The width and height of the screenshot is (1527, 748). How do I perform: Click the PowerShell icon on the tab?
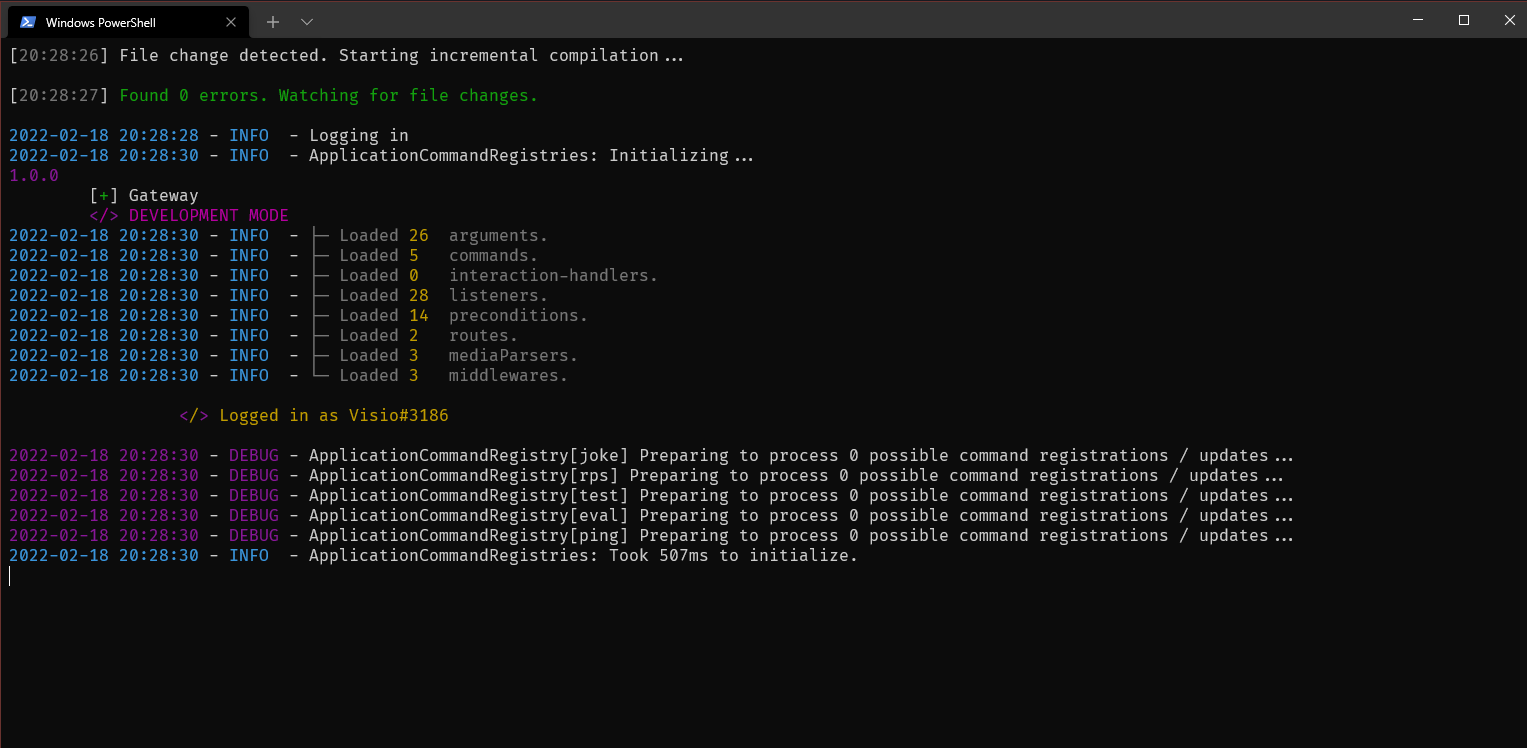tap(29, 20)
